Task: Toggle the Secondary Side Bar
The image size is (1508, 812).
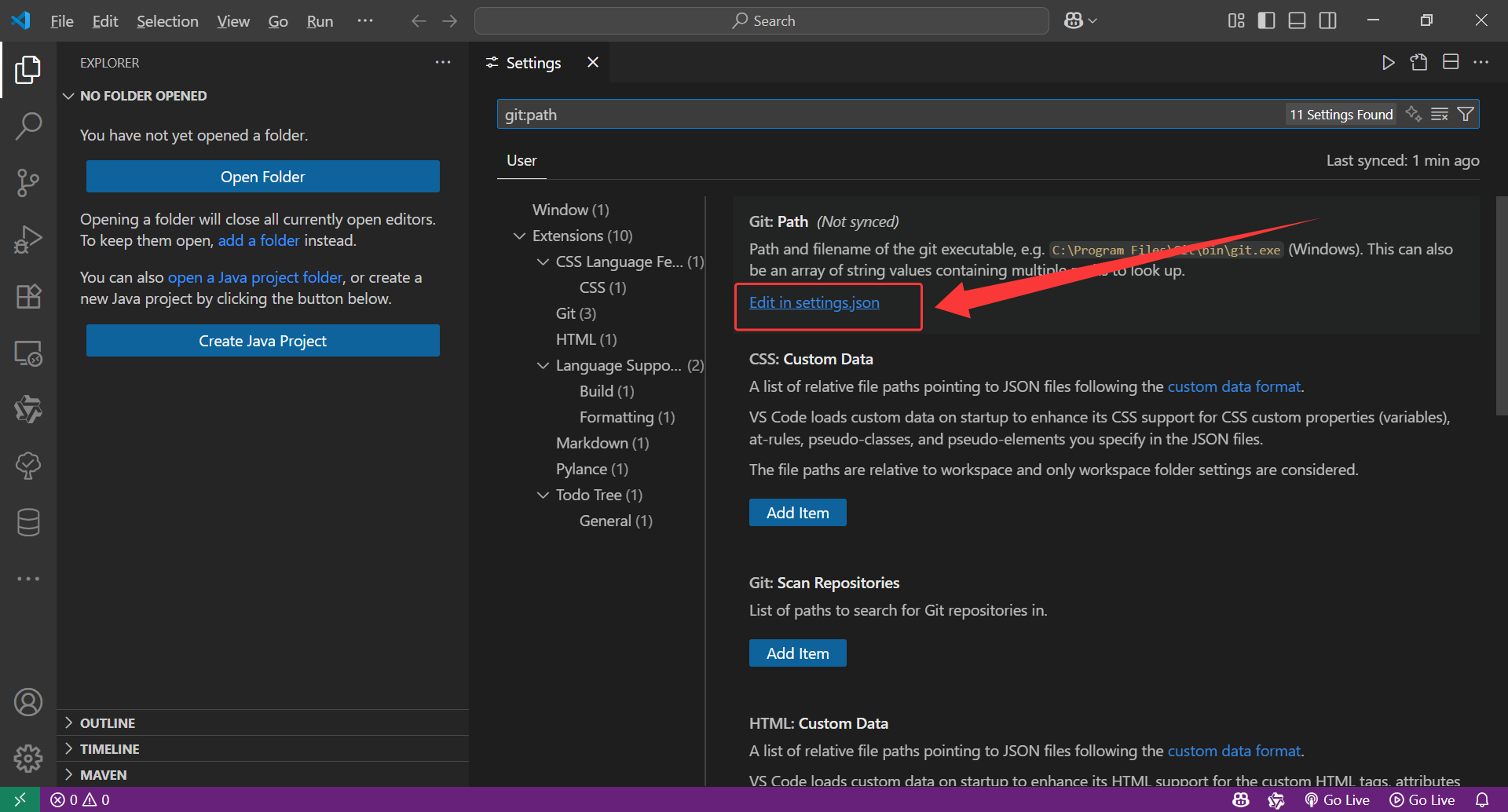Action: pyautogui.click(x=1328, y=20)
